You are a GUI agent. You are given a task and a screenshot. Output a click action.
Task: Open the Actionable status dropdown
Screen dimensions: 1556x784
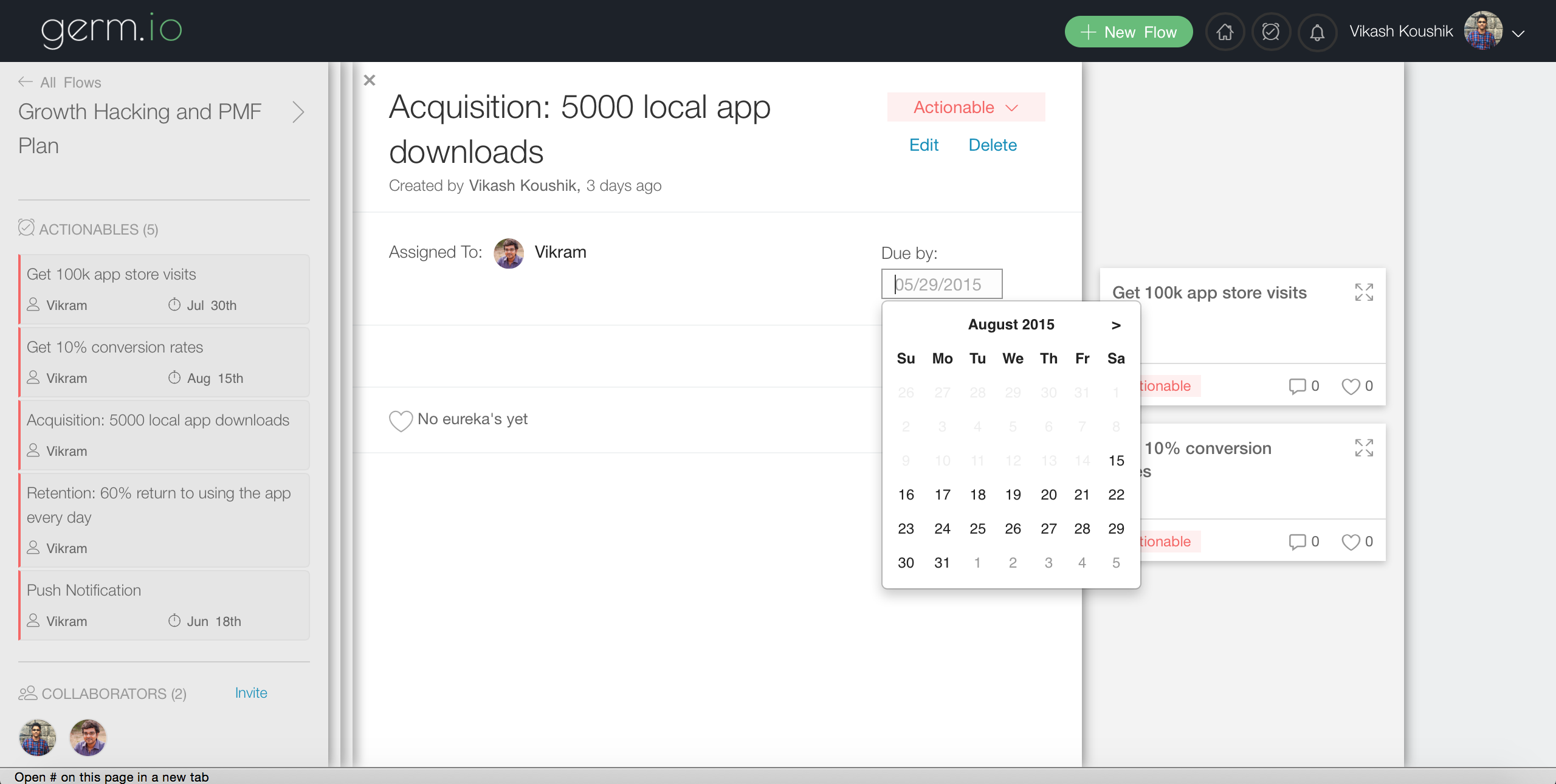coord(965,108)
